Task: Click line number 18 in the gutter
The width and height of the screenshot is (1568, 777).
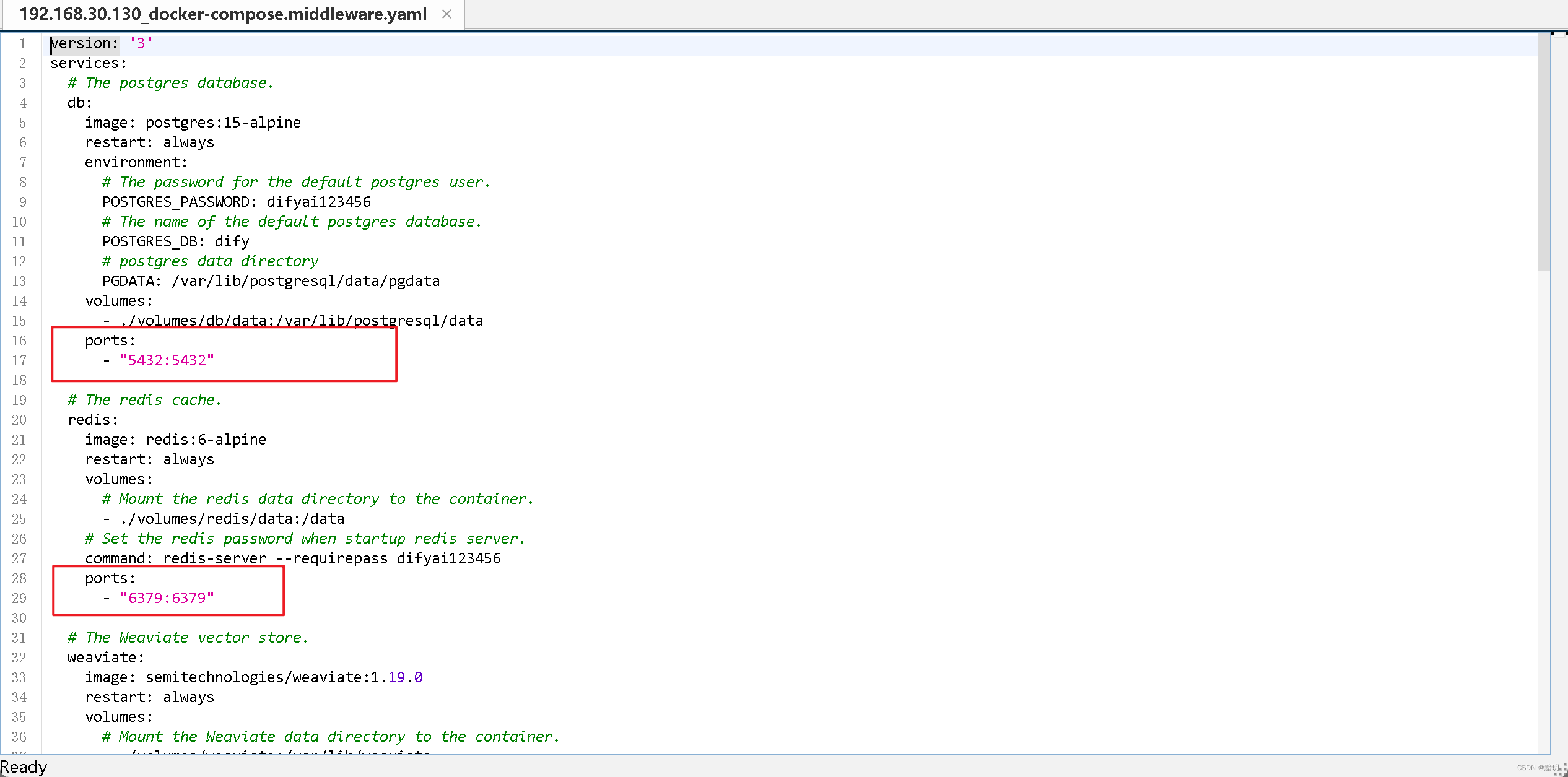Action: [x=19, y=380]
